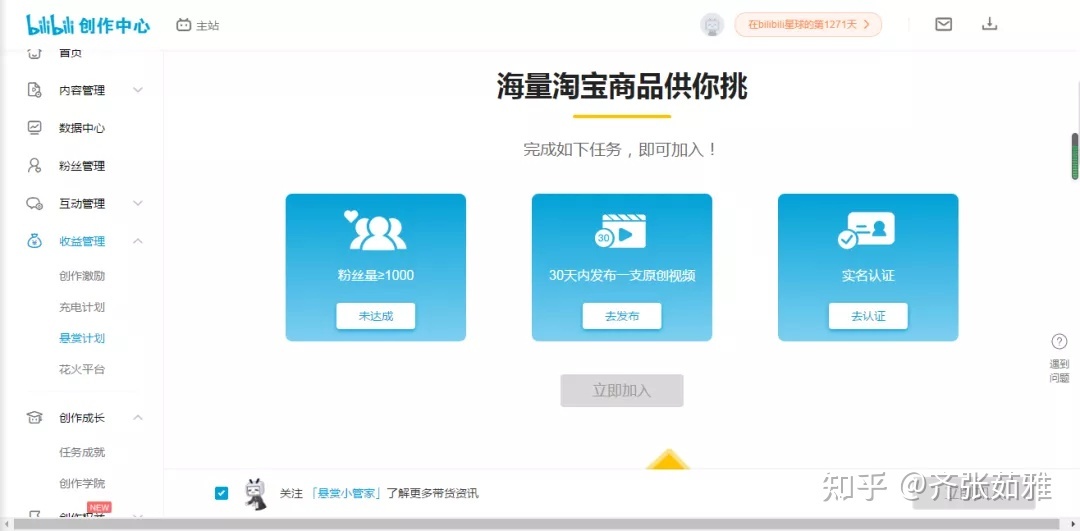Screen dimensions: 1080x531
Task: Collapse the 收益管理 section chevron
Action: [138, 241]
